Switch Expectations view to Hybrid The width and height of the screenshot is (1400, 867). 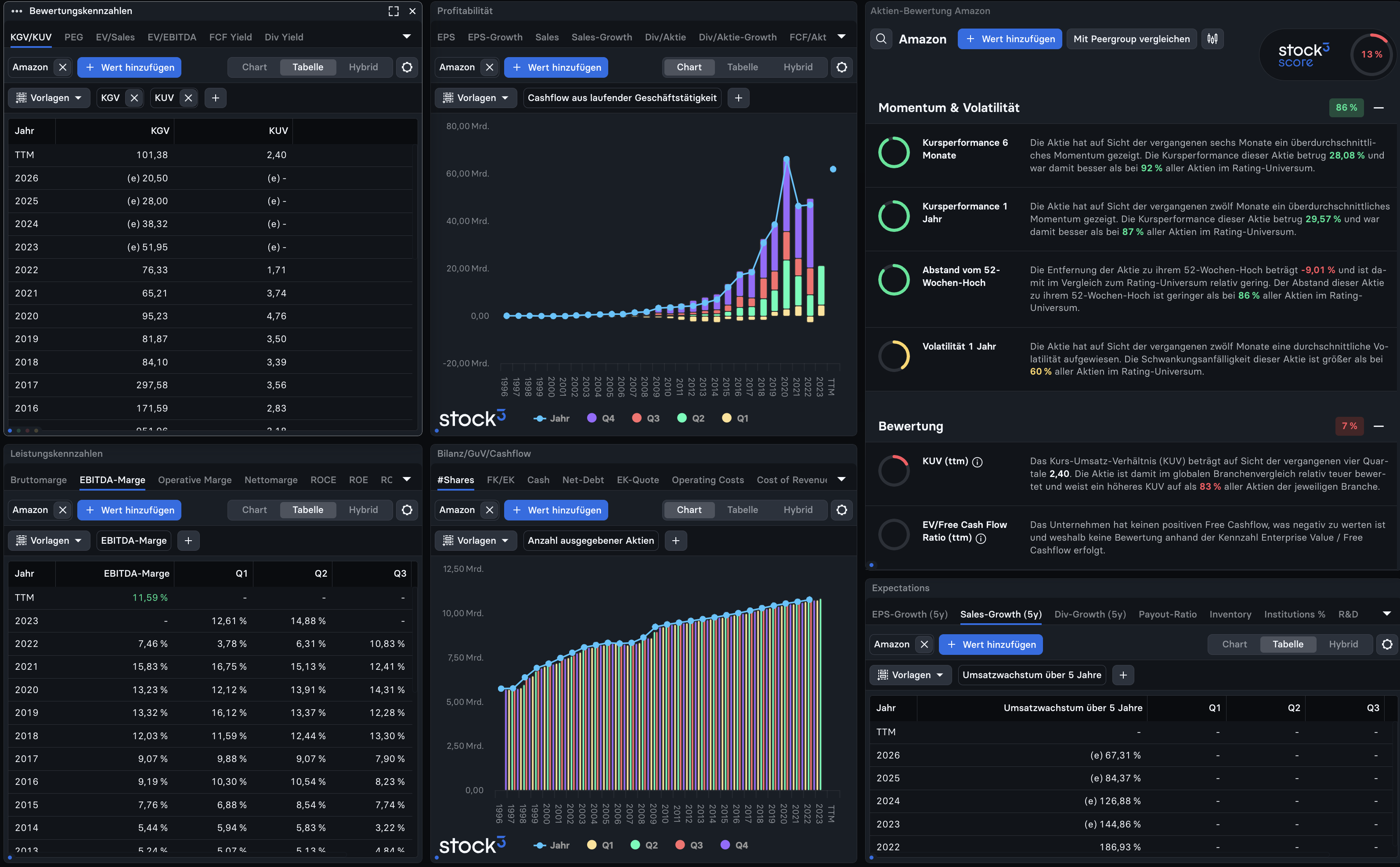tap(1343, 644)
